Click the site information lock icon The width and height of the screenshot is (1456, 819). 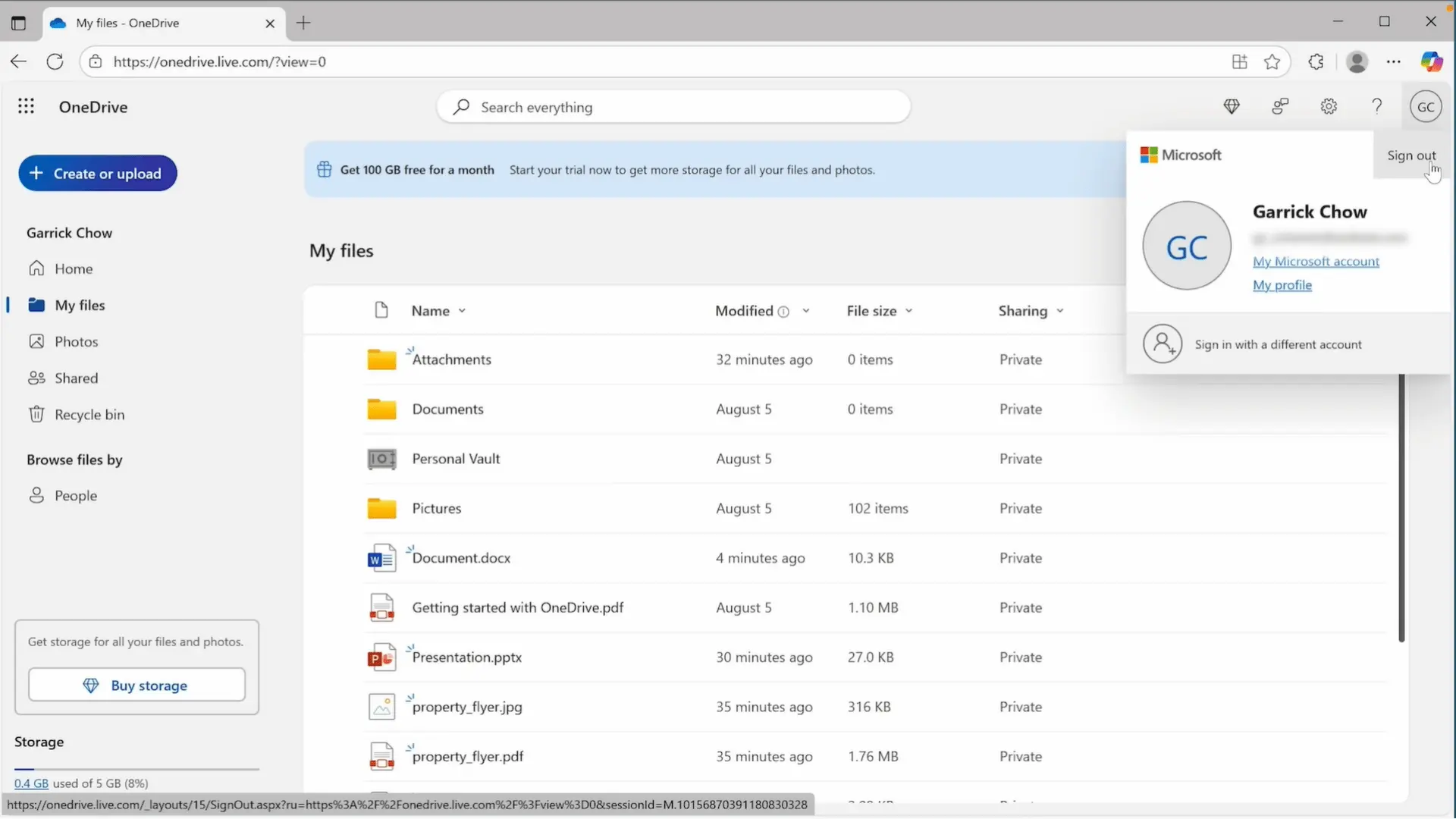(x=96, y=61)
